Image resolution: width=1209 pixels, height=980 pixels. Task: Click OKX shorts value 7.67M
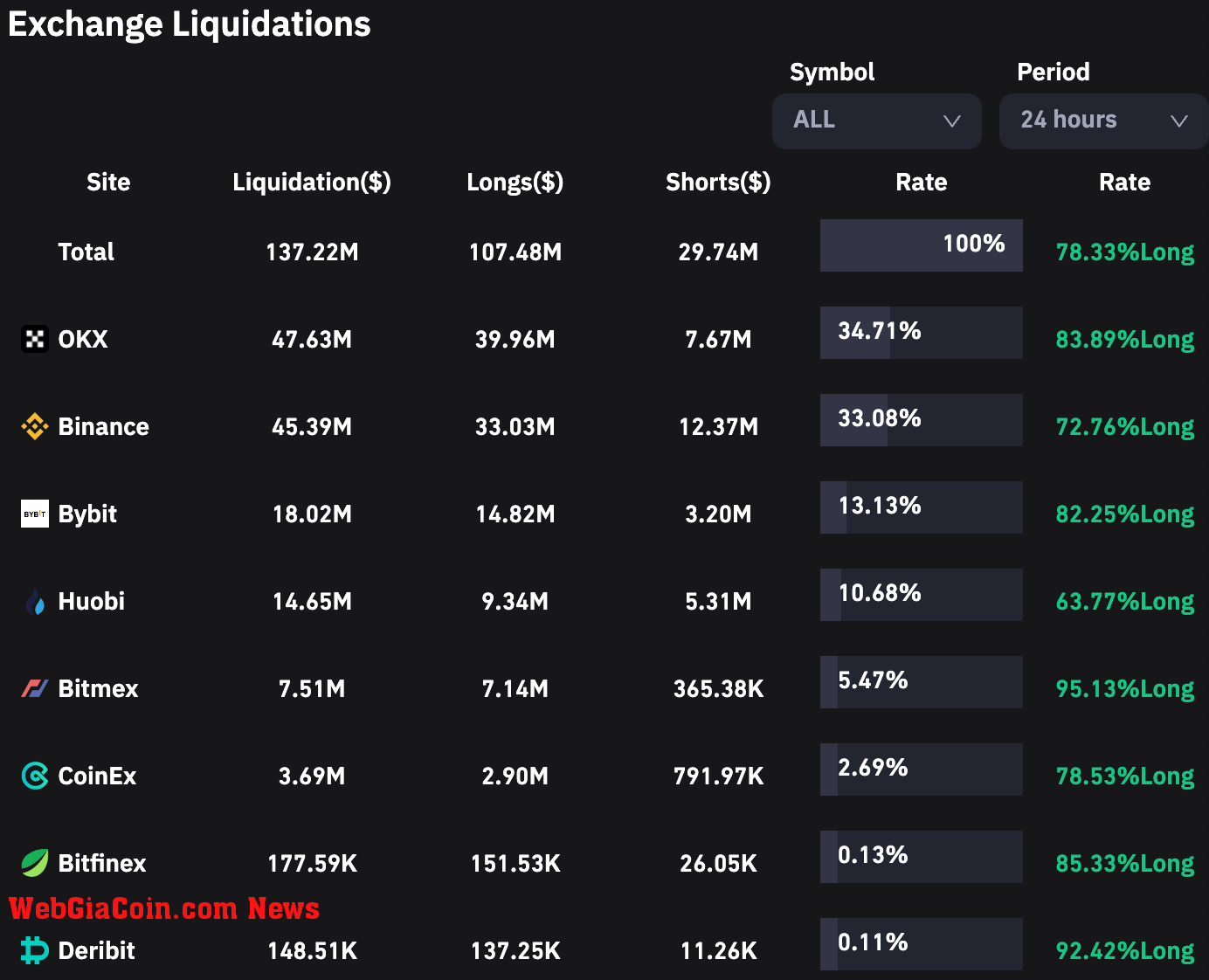718,339
